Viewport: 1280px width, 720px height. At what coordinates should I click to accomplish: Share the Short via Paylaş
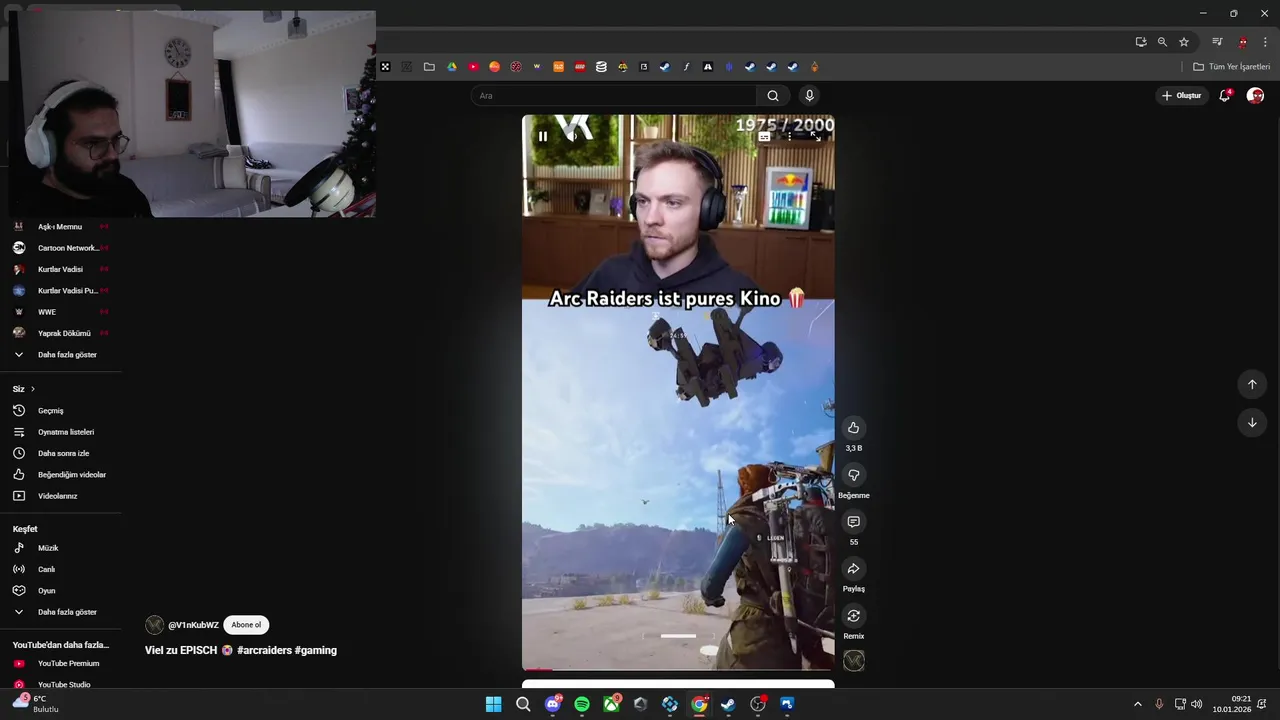click(853, 569)
